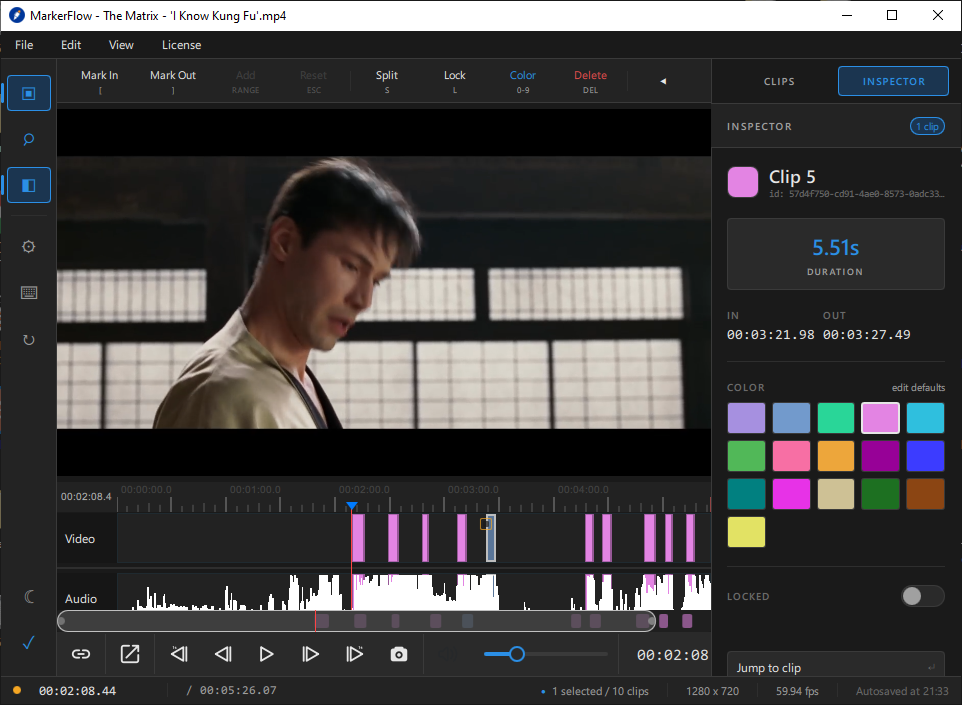
Task: Click Split toolbar button
Action: click(387, 81)
